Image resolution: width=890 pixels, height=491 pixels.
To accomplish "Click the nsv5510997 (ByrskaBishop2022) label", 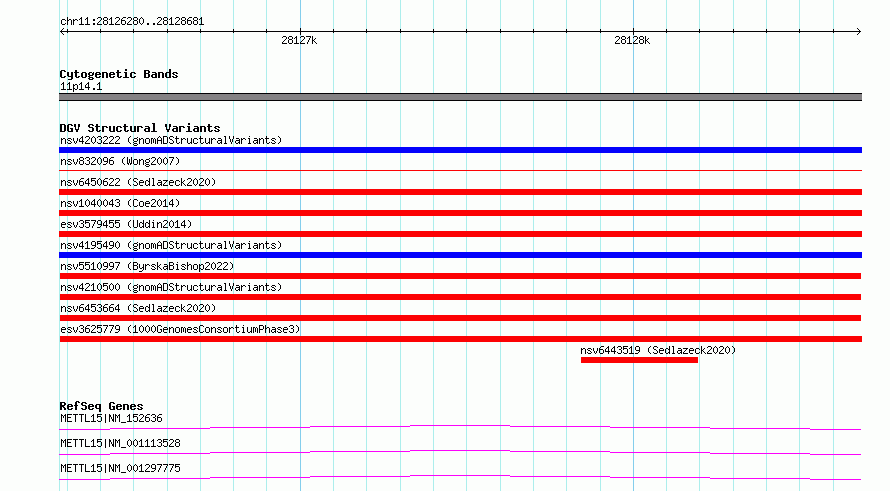I will coord(147,266).
